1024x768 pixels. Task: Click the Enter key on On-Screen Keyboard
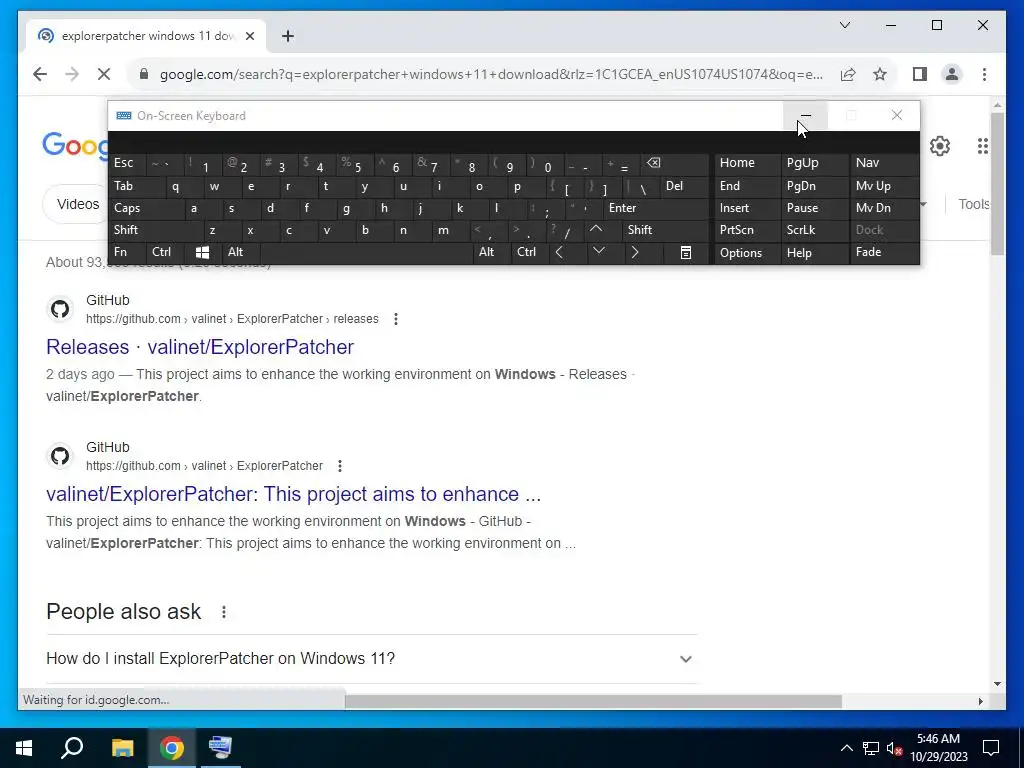[656, 208]
